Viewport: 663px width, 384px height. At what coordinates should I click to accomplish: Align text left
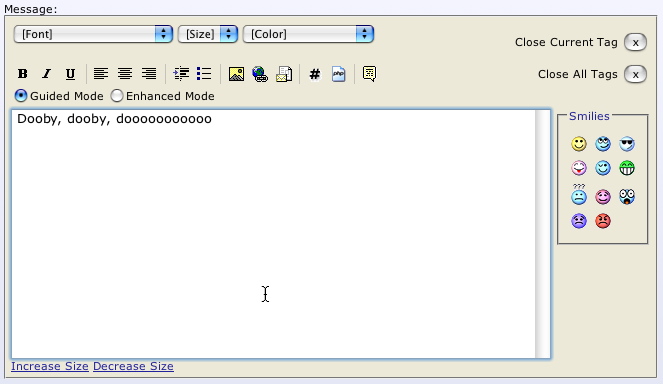pyautogui.click(x=101, y=74)
